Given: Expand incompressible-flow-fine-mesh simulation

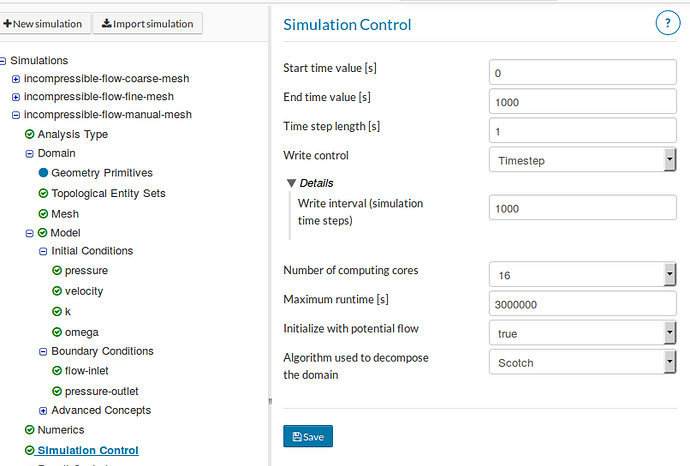Looking at the screenshot, I should (16, 97).
